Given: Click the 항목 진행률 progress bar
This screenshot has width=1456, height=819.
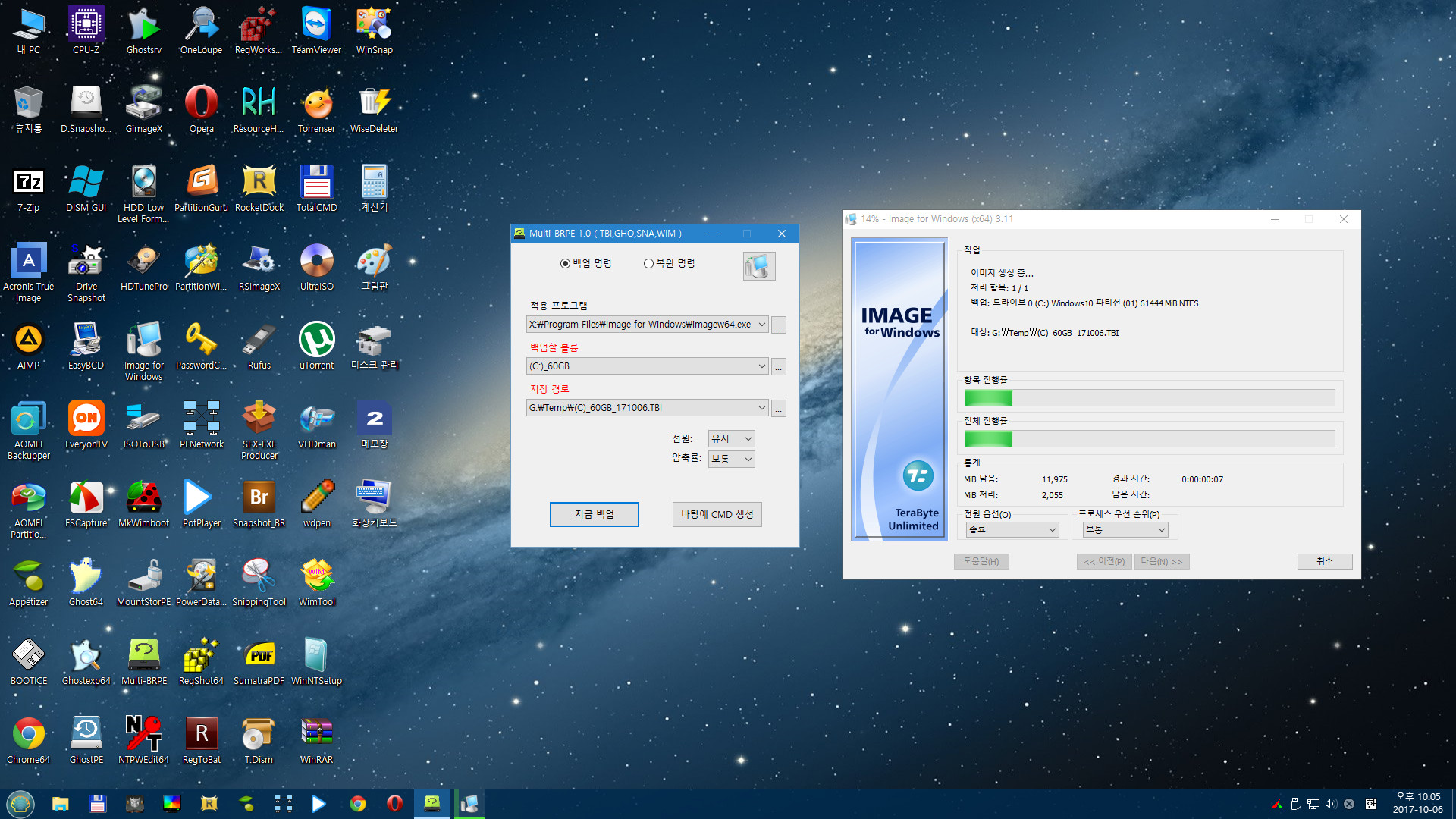Looking at the screenshot, I should pos(1150,398).
